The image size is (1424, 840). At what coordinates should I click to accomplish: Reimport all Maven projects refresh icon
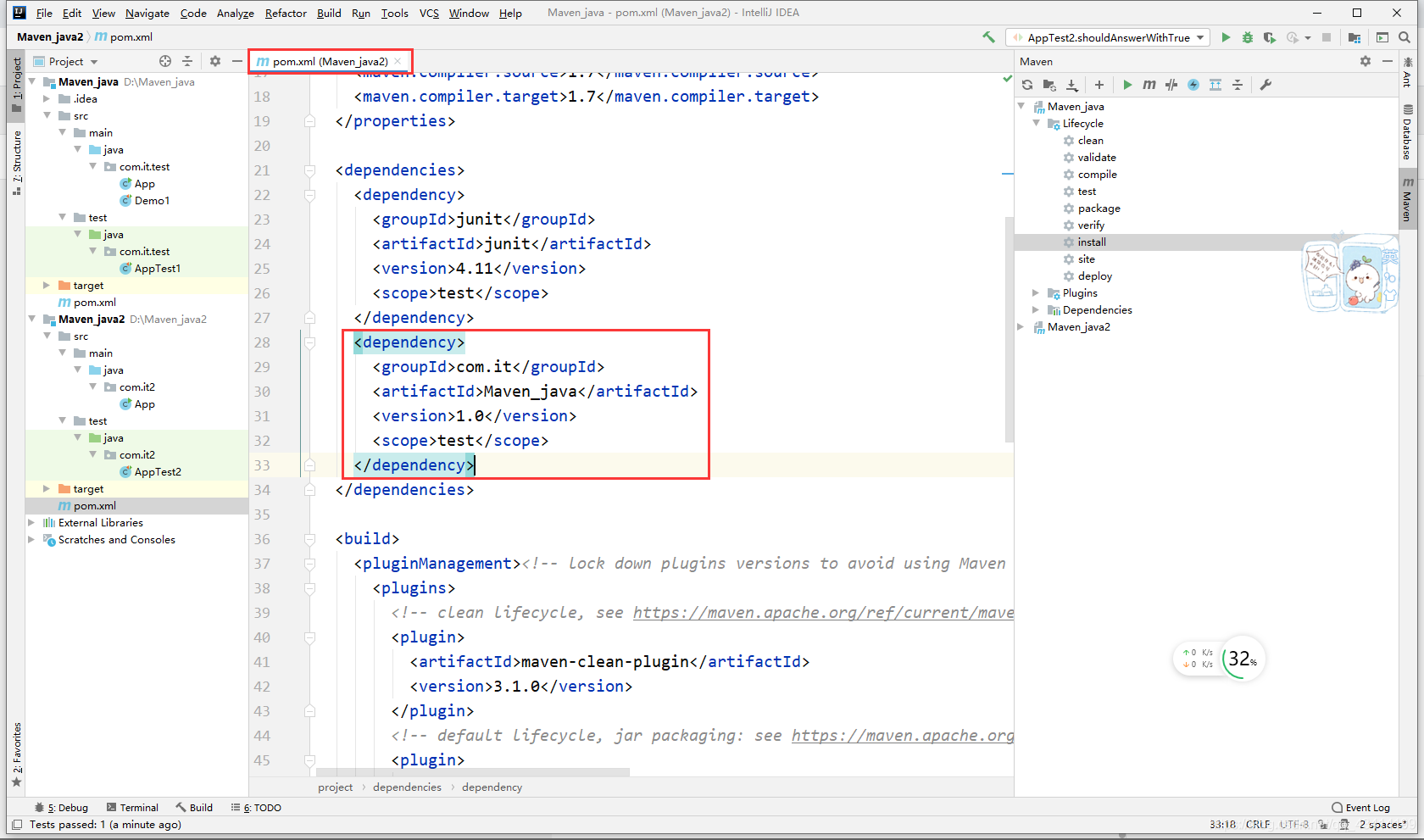pyautogui.click(x=1027, y=85)
